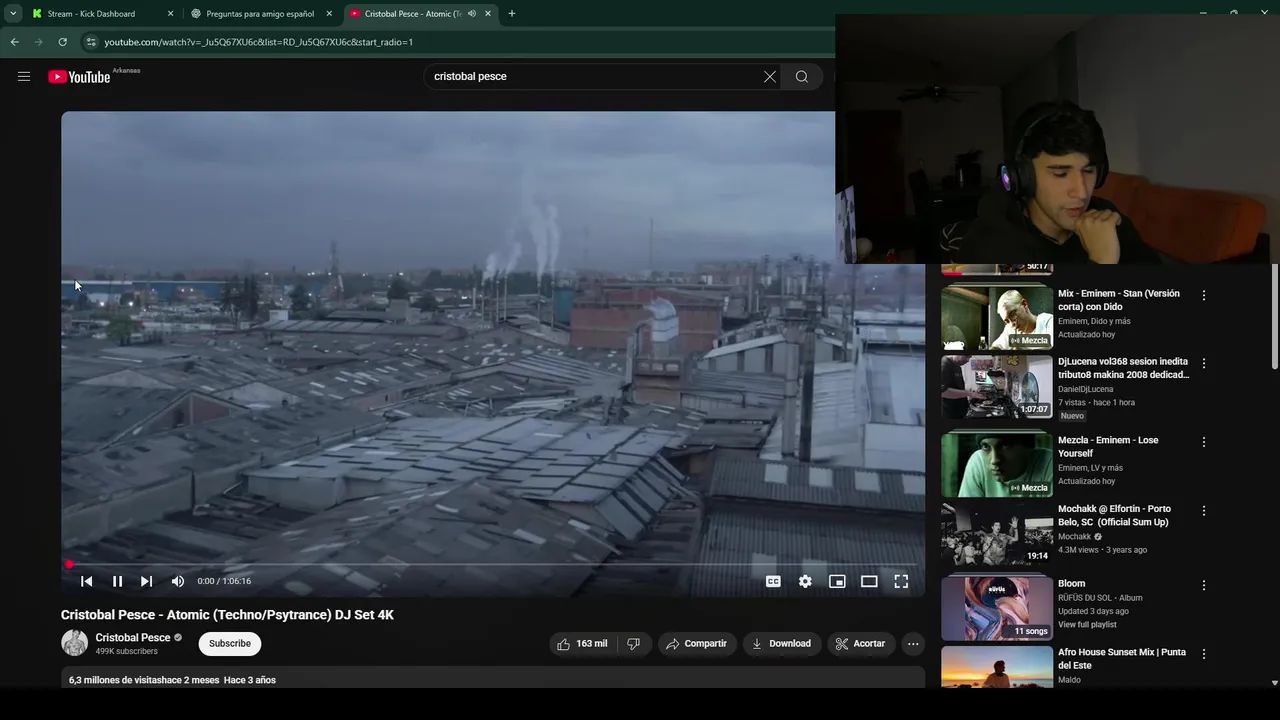Open Acortar clip tool
1280x720 pixels.
860,644
